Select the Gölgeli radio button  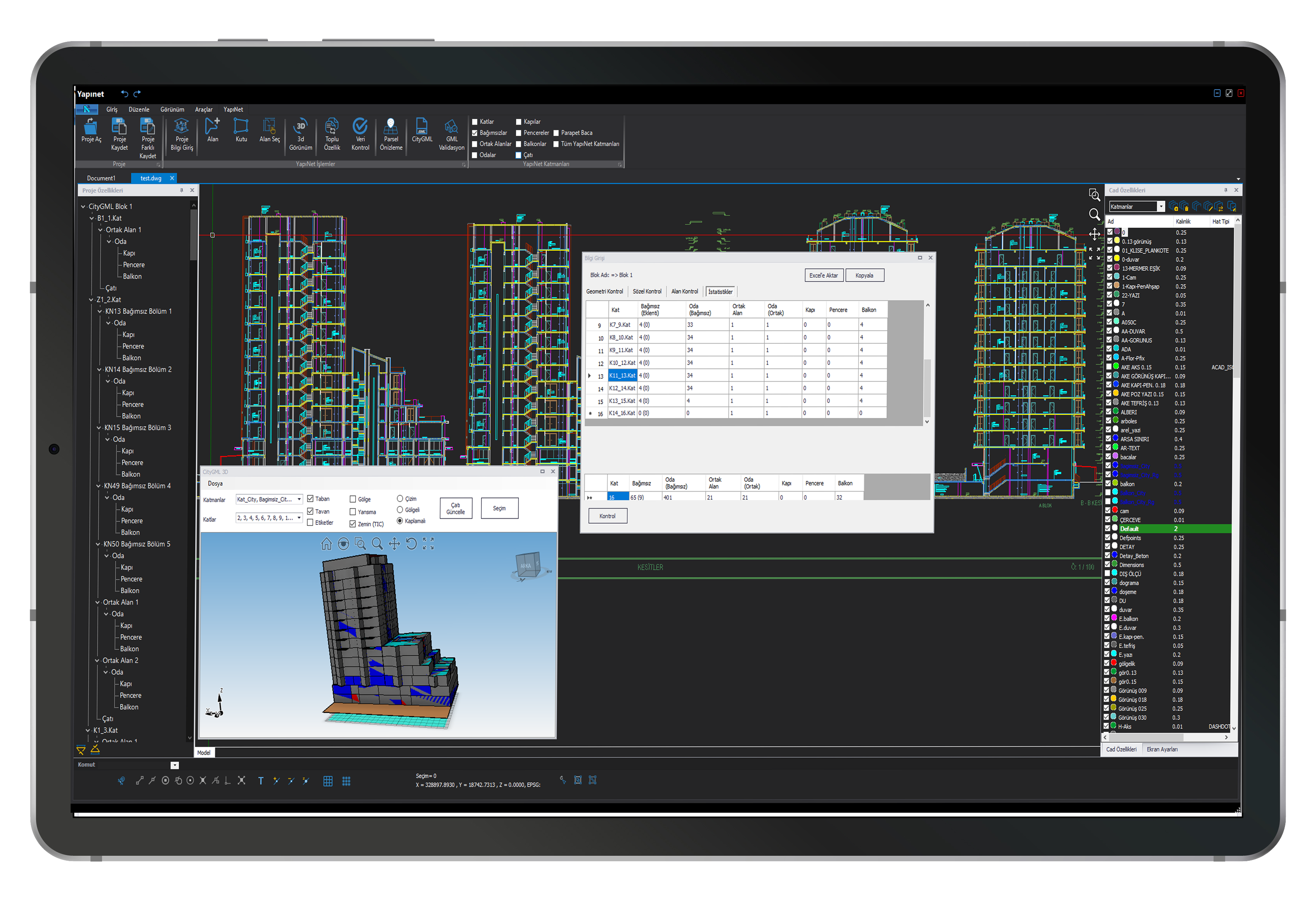(x=400, y=510)
